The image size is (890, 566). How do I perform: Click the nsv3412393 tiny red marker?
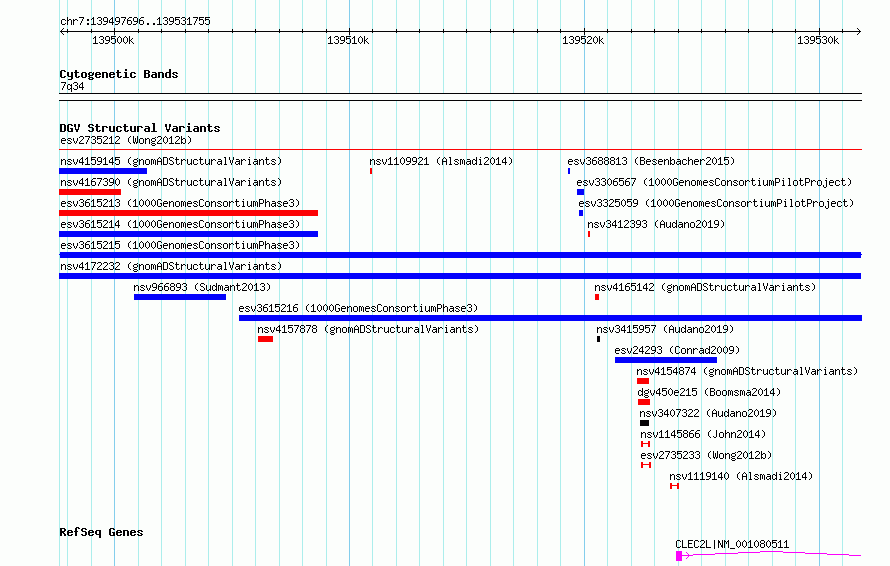coord(589,234)
